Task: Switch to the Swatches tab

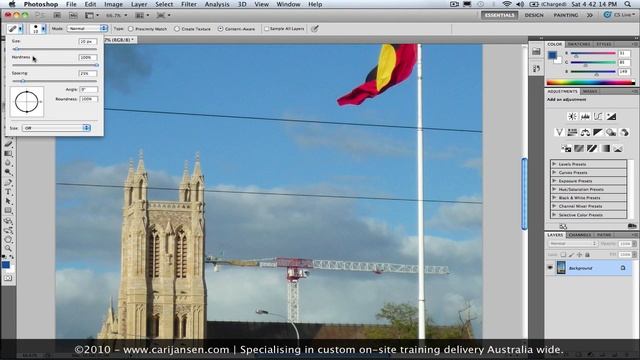Action: click(x=579, y=44)
